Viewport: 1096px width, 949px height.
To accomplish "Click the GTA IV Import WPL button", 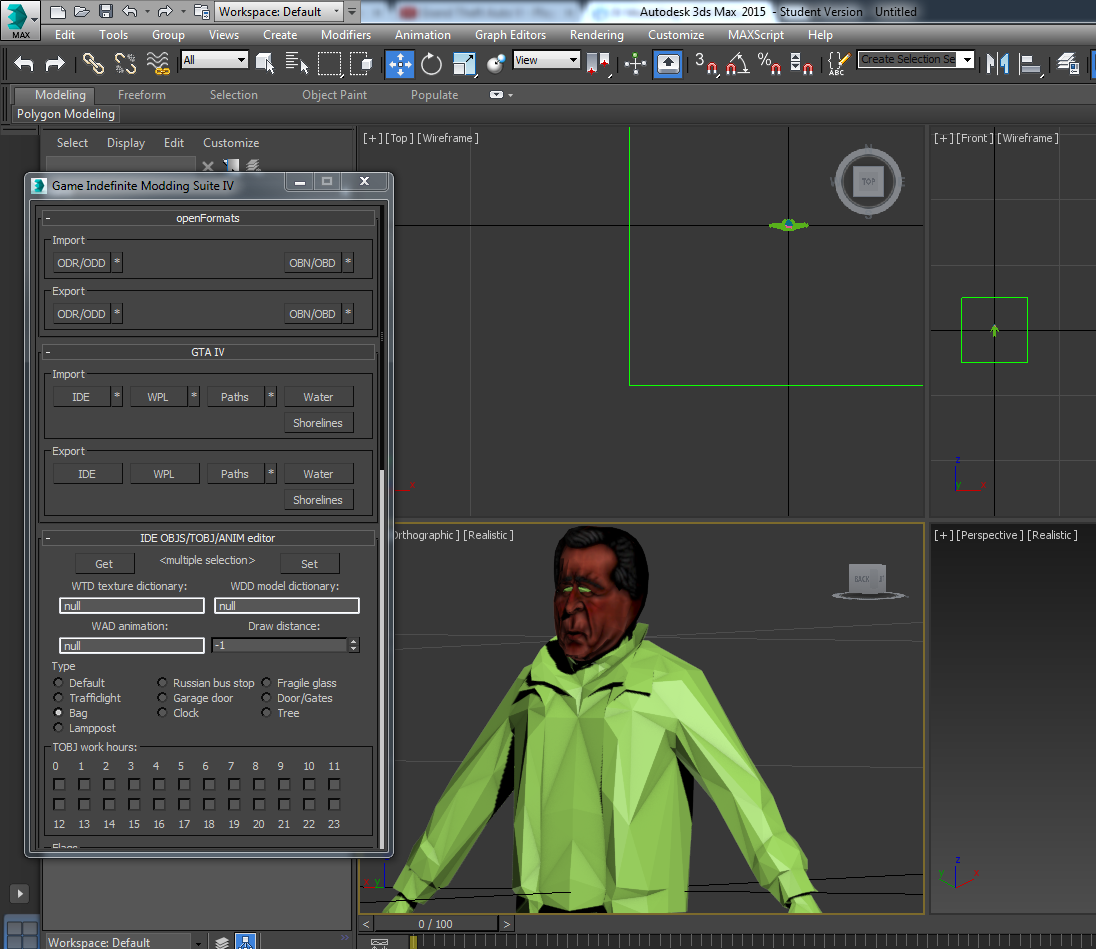I will [x=158, y=397].
